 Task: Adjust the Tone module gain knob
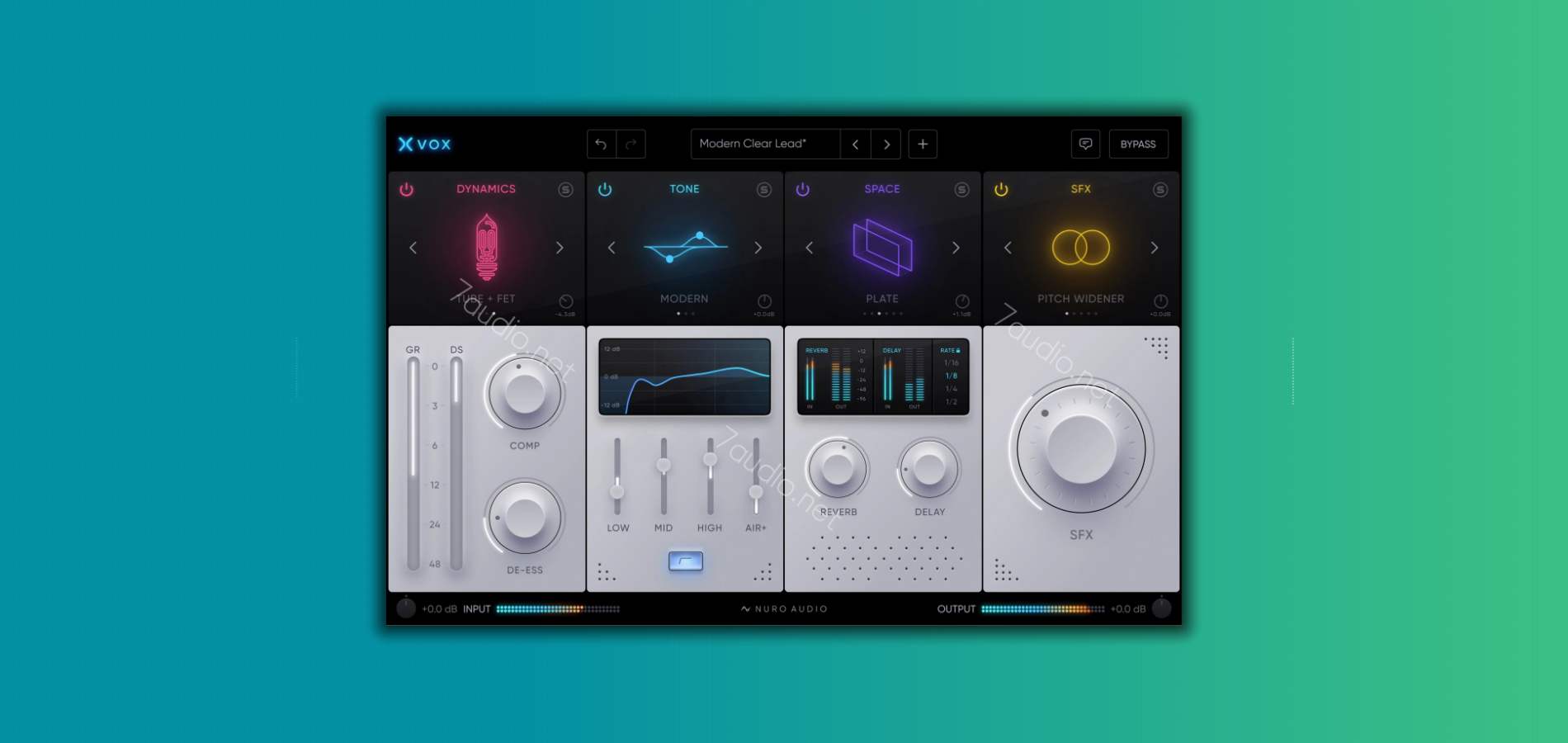coord(764,301)
